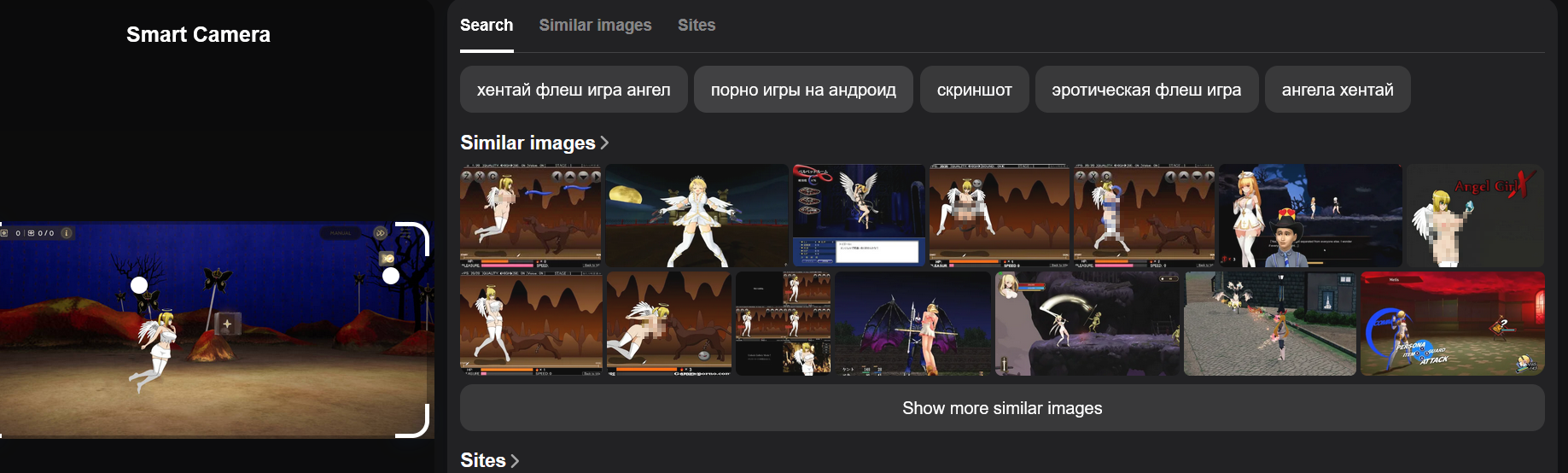Open thumbnail with red 'Angel Girl' title
This screenshot has width=1568, height=473.
(x=1475, y=216)
